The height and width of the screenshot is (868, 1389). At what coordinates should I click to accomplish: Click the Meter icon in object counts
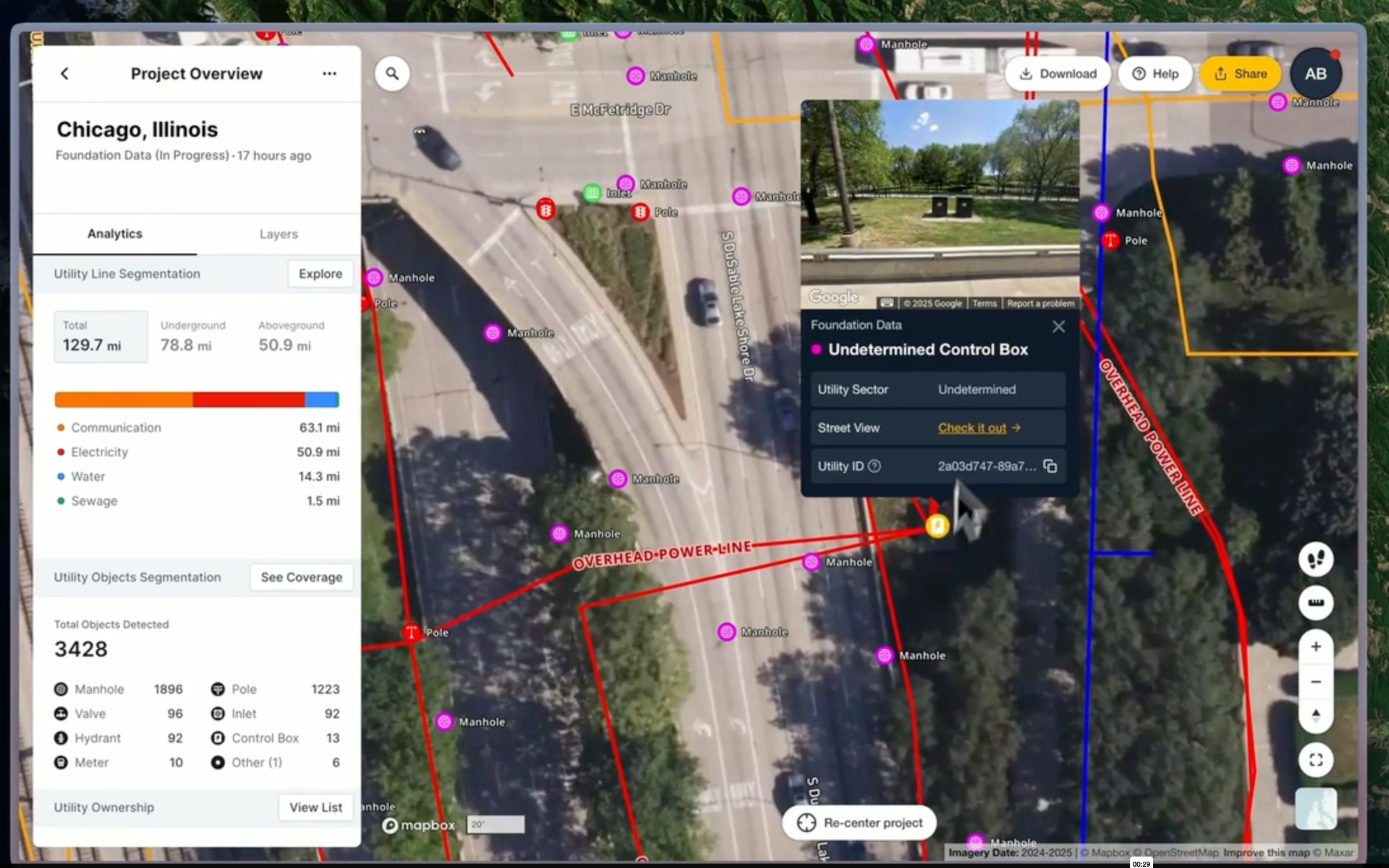(x=61, y=762)
